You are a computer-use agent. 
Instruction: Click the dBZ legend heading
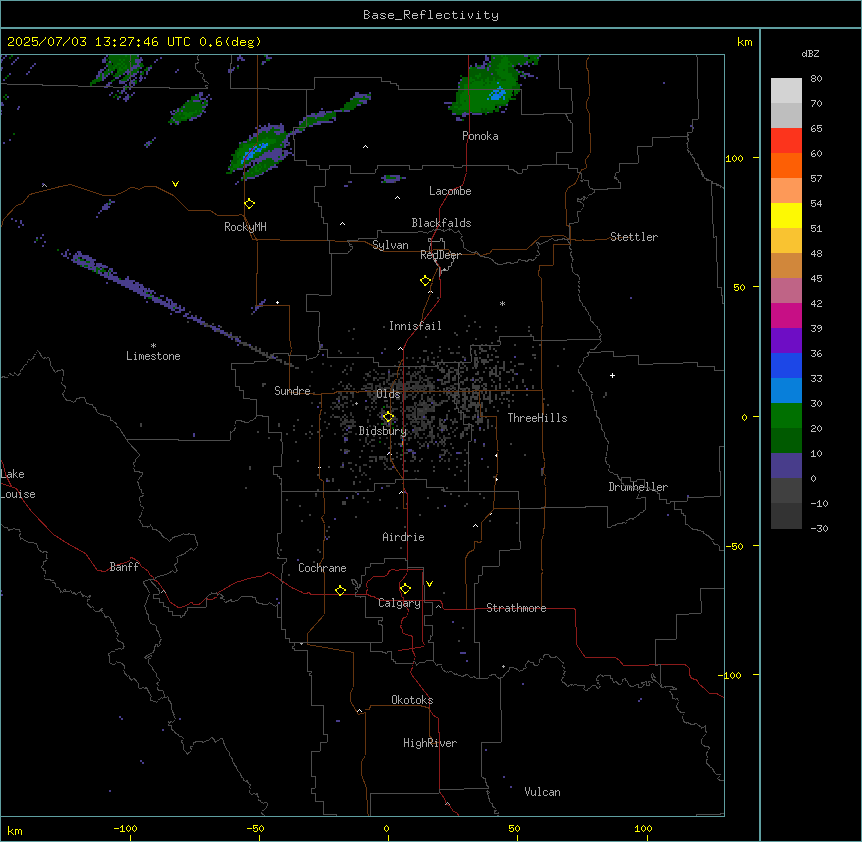pos(810,53)
